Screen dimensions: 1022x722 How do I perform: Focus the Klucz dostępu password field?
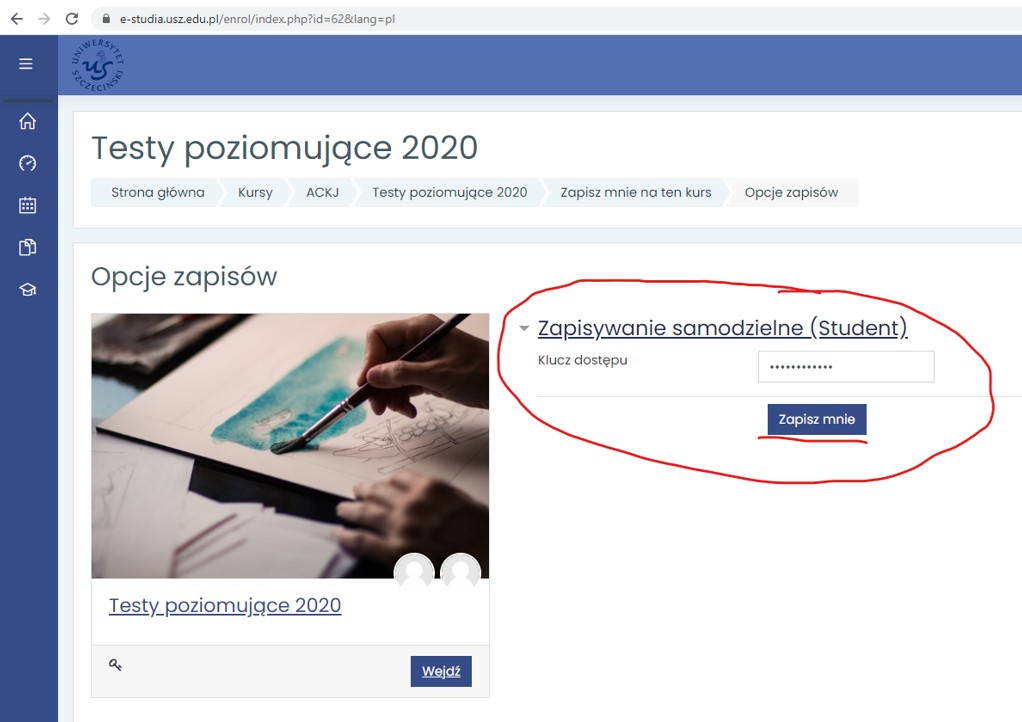point(846,366)
